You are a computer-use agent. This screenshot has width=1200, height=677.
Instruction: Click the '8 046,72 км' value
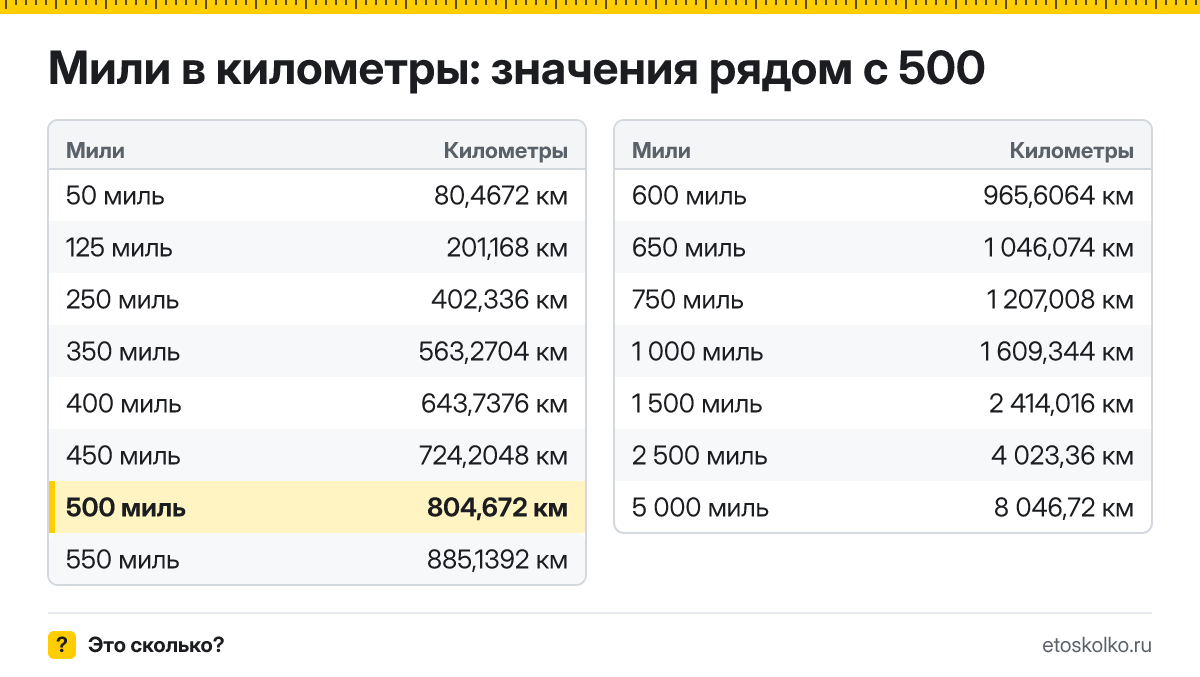(x=1064, y=507)
